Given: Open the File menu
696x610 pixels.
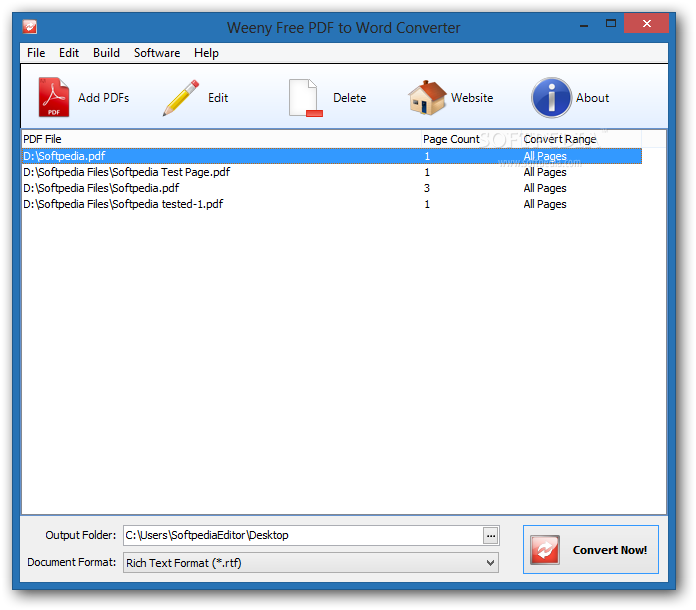Looking at the screenshot, I should (x=36, y=53).
